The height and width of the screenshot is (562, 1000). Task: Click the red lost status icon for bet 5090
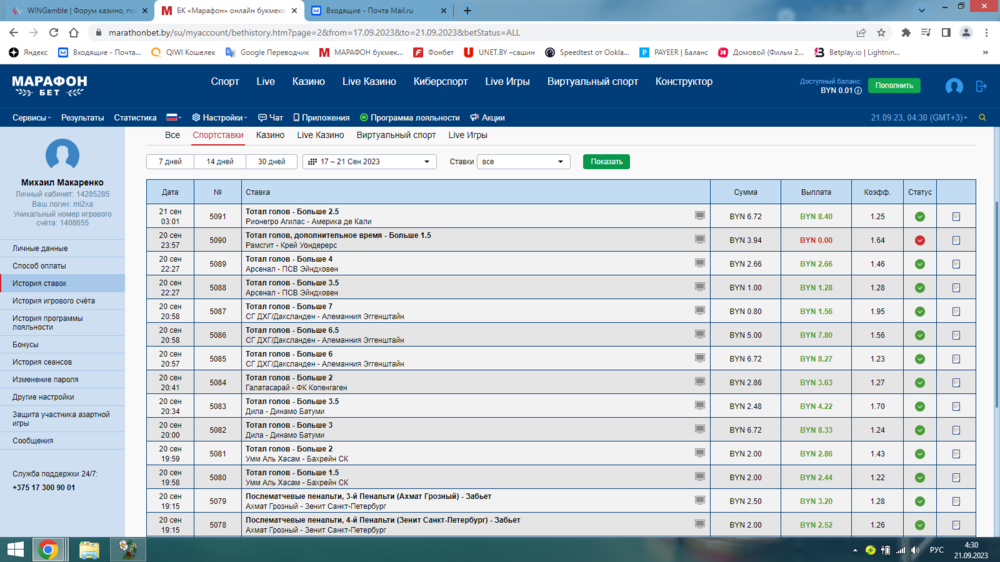(x=919, y=240)
